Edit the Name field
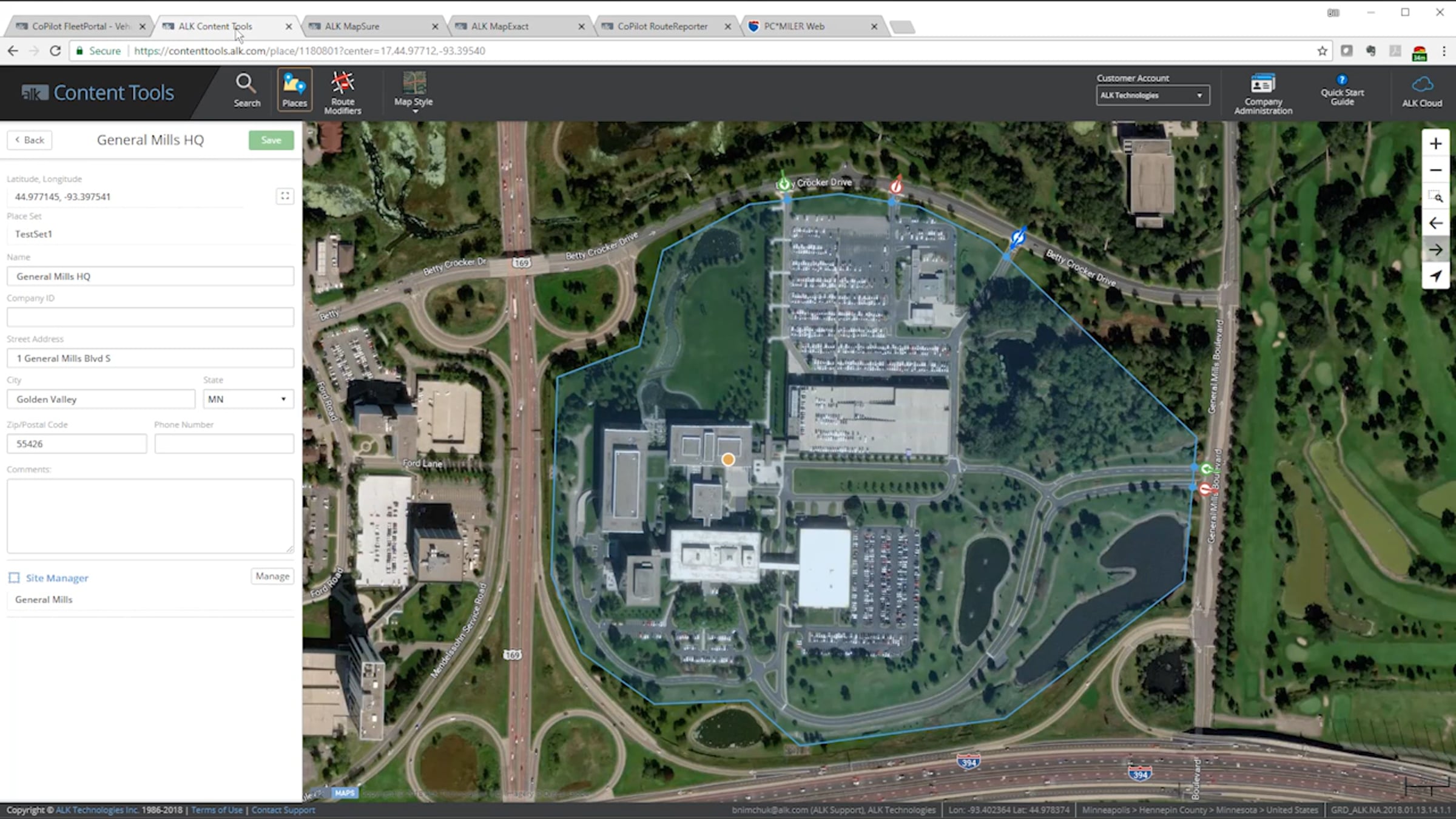Image resolution: width=1456 pixels, height=819 pixels. (x=150, y=276)
